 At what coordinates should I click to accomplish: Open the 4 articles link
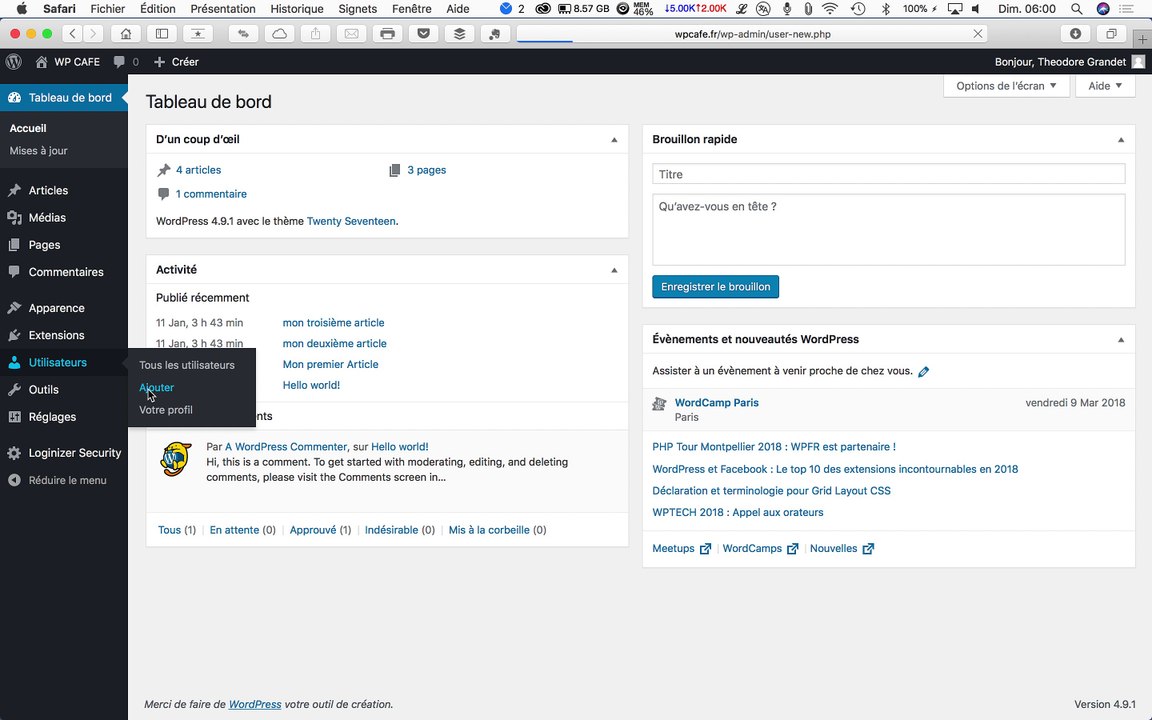[198, 170]
